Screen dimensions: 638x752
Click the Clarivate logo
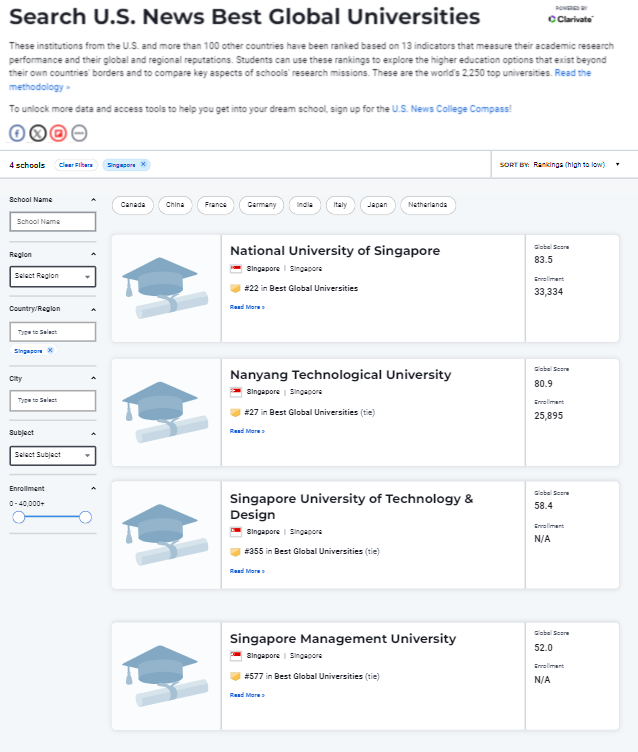click(x=571, y=19)
